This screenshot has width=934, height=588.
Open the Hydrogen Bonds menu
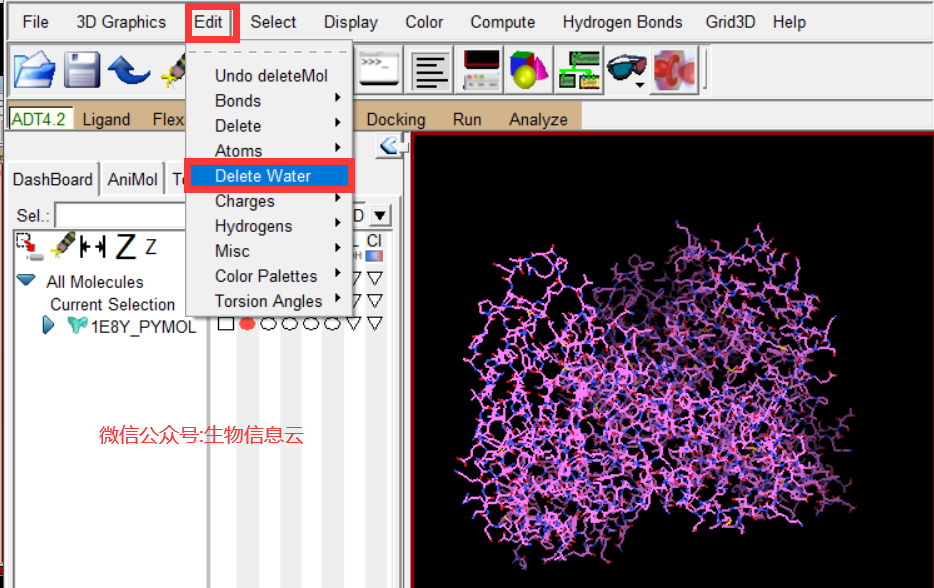click(x=622, y=22)
